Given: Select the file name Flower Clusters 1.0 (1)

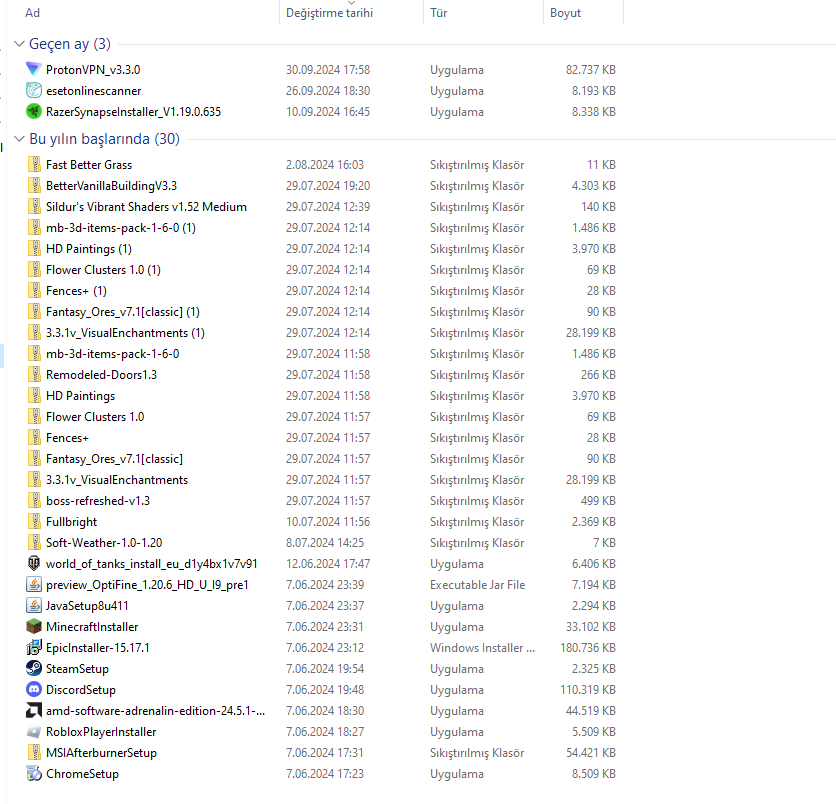Looking at the screenshot, I should pos(103,270).
